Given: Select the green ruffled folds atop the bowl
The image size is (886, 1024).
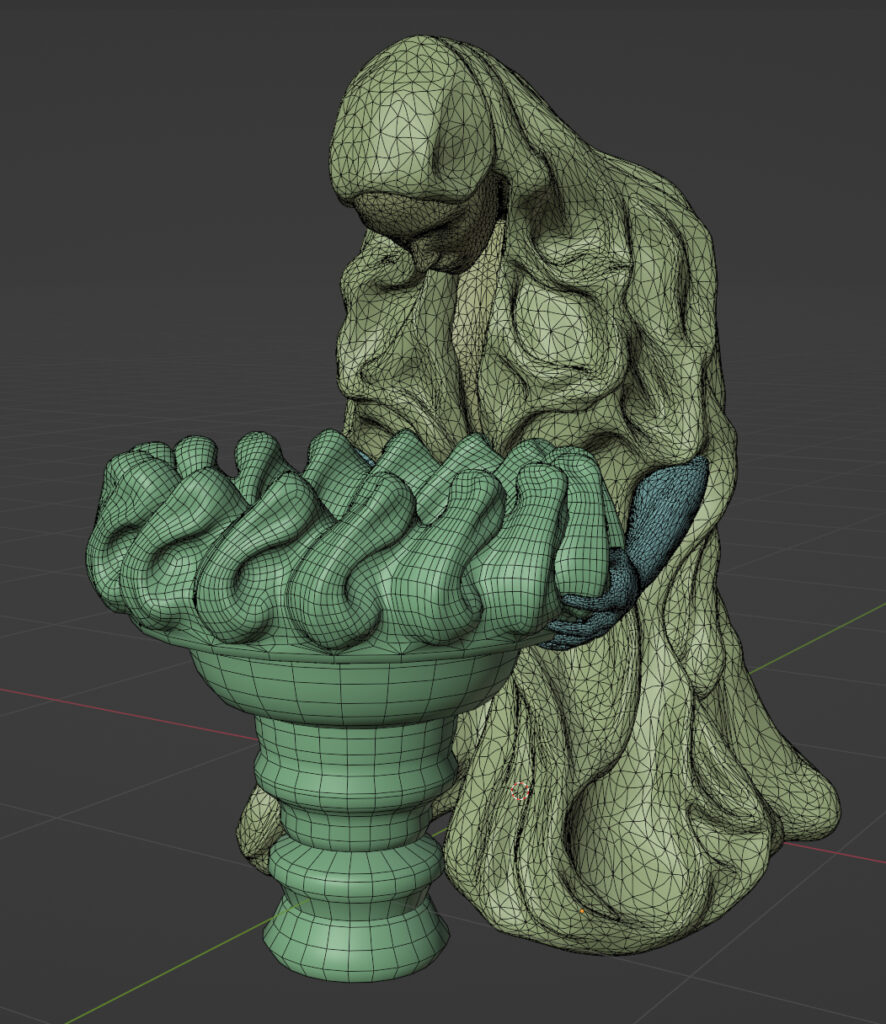Looking at the screenshot, I should (x=330, y=540).
